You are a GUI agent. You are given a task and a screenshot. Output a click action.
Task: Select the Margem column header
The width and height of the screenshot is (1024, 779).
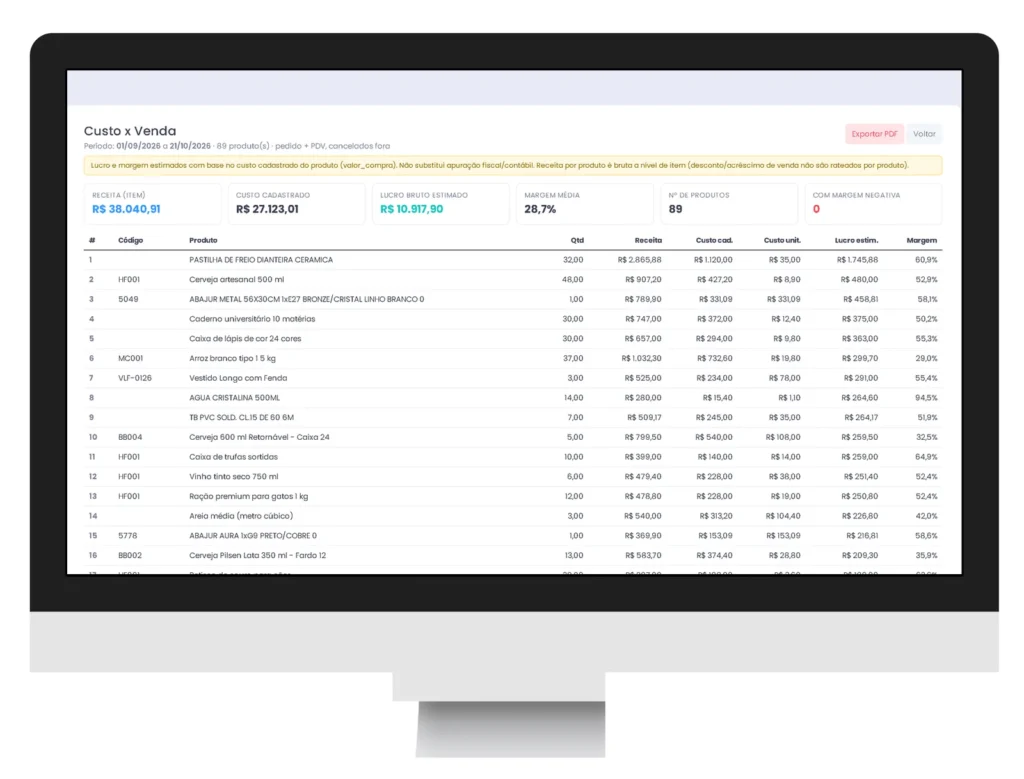coord(921,240)
